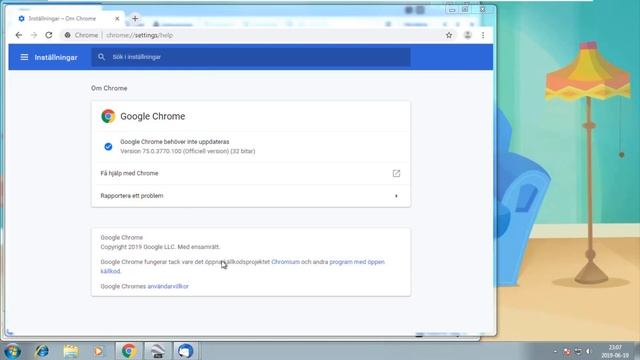Click the blue round taskbar icon
Screen dimensions: 640x360
click(x=186, y=351)
